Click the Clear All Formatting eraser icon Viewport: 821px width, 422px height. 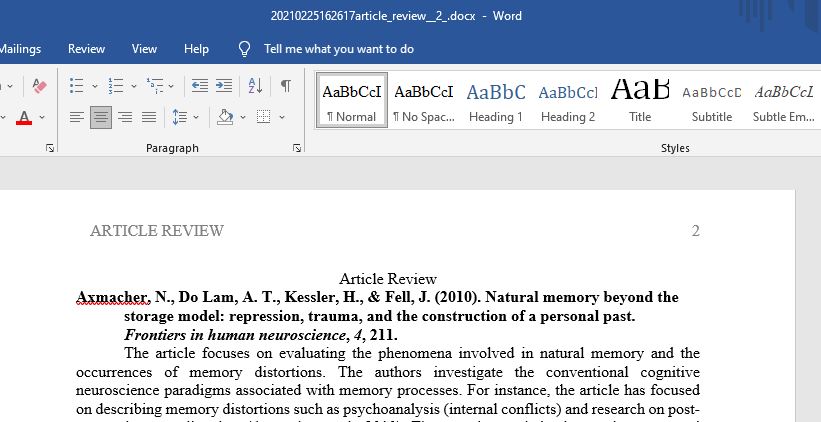[x=39, y=85]
